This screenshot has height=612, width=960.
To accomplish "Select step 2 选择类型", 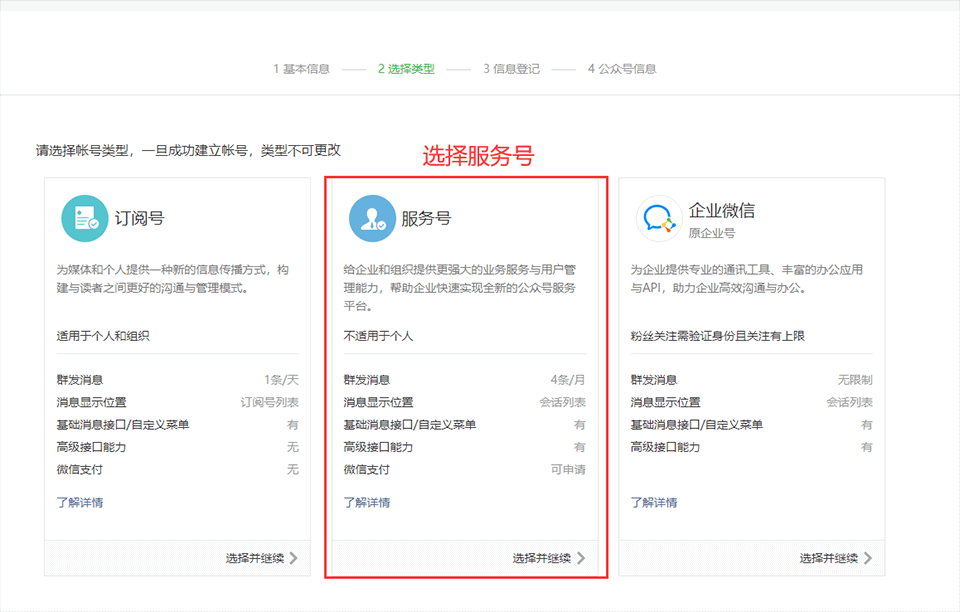I will click(406, 69).
